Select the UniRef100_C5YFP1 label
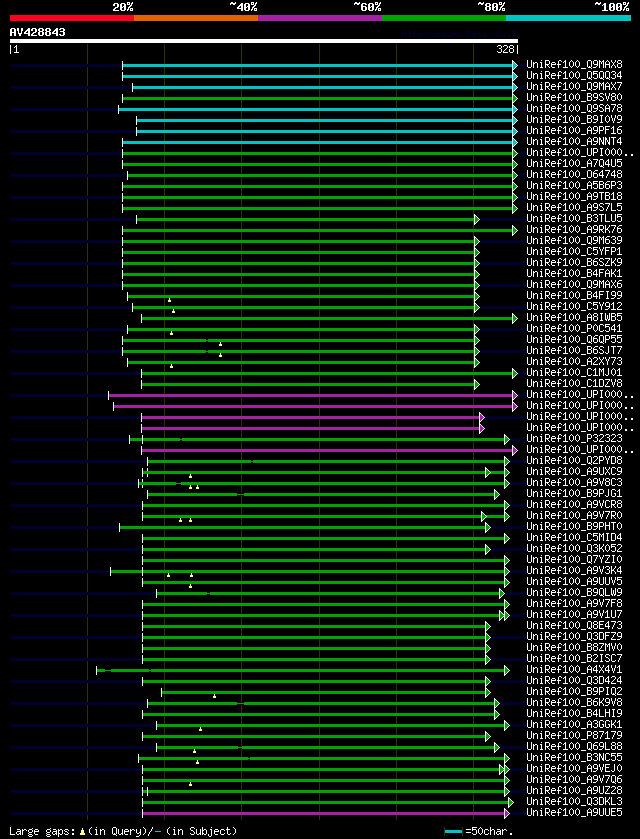The image size is (640, 839). pos(574,251)
